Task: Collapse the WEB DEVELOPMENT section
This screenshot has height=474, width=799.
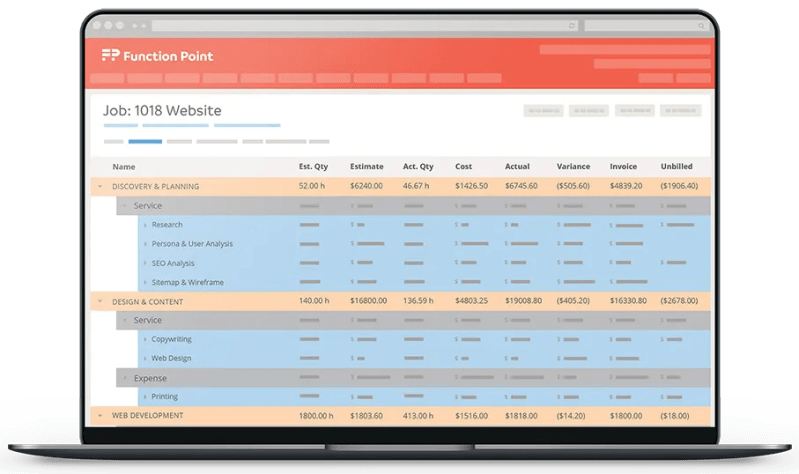Action: [x=100, y=416]
